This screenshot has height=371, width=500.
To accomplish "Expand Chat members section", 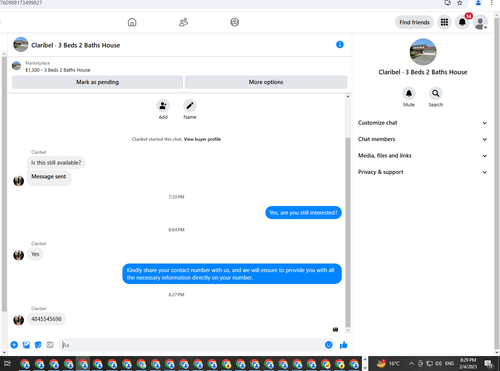I will pyautogui.click(x=422, y=139).
